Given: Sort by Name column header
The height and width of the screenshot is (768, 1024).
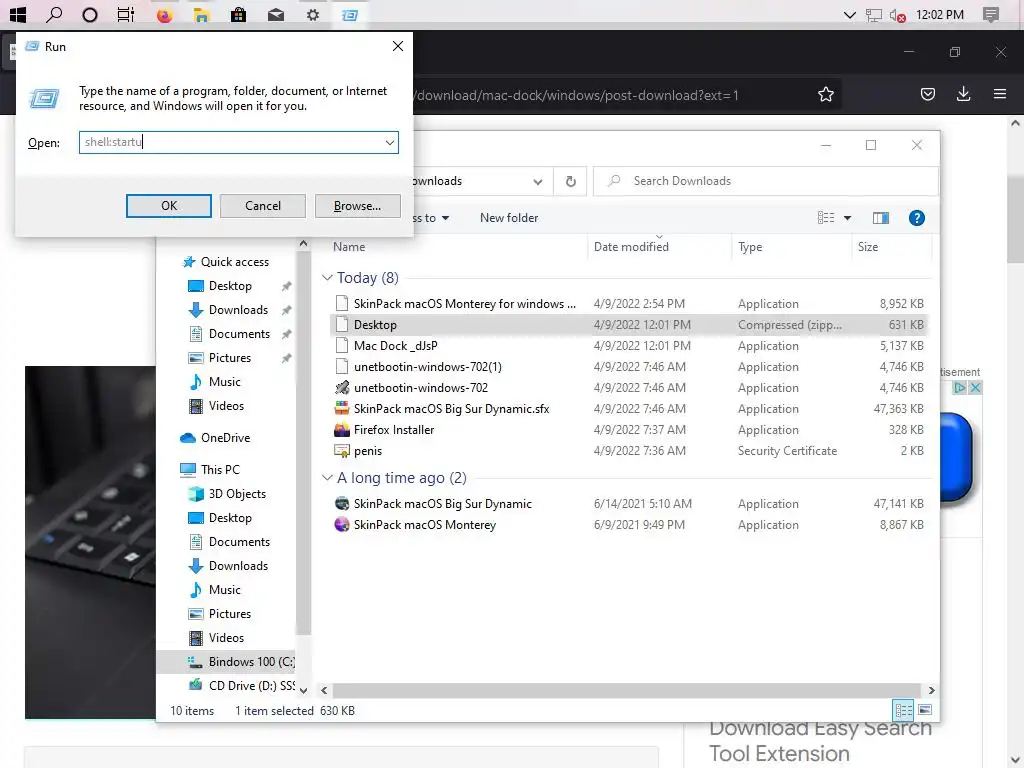Looking at the screenshot, I should coord(349,247).
